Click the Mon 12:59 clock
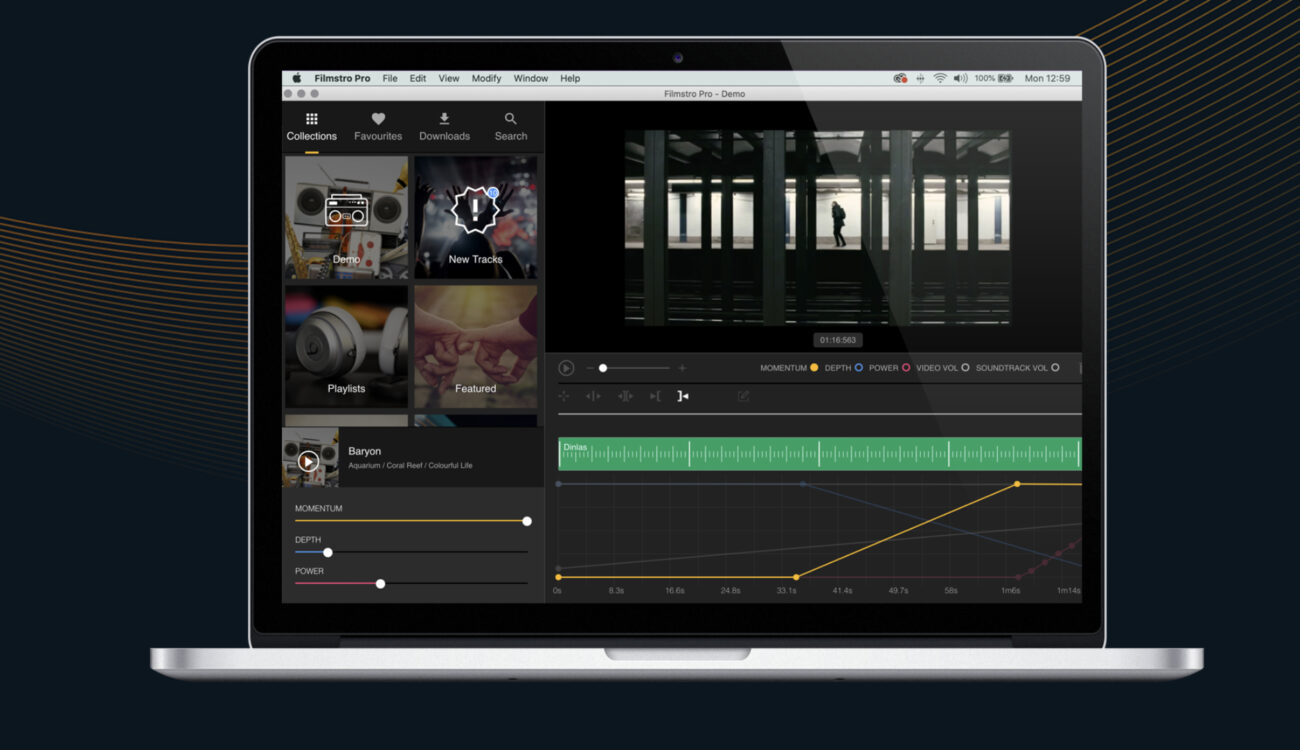The height and width of the screenshot is (750, 1300). tap(1047, 78)
